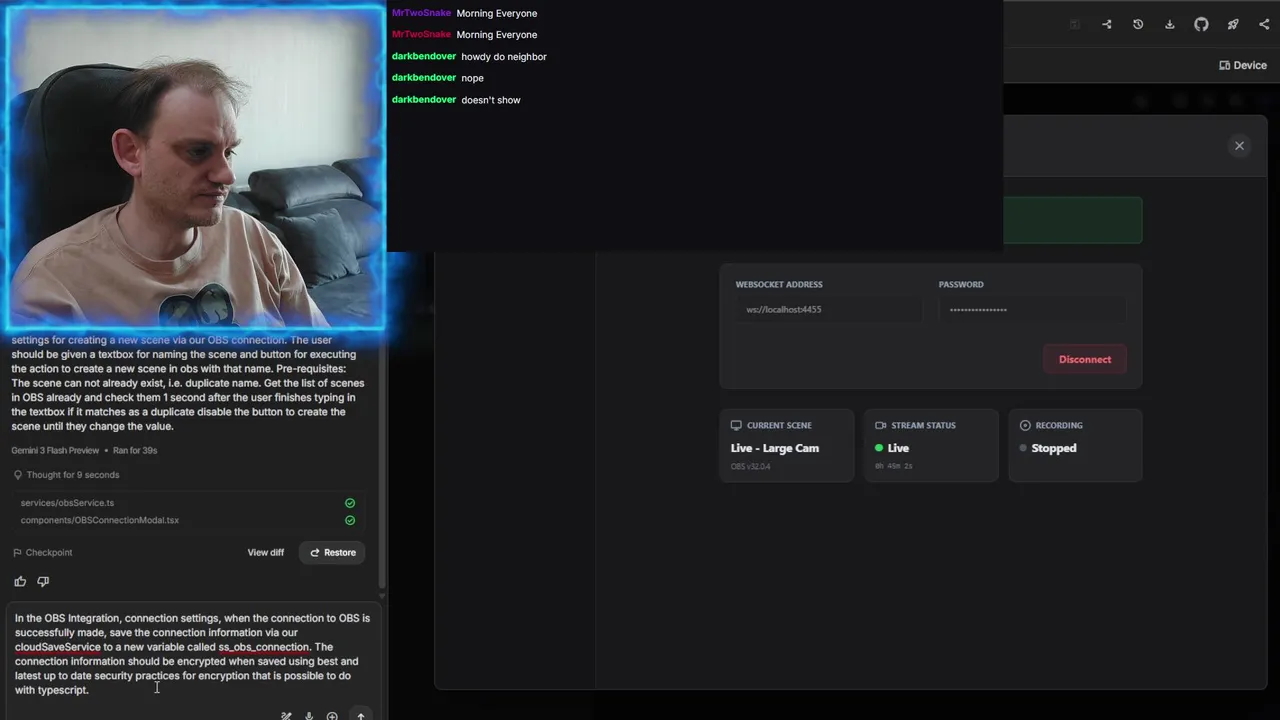This screenshot has width=1280, height=720.
Task: Open the services/obsService.ts file entry
Action: pyautogui.click(x=67, y=503)
